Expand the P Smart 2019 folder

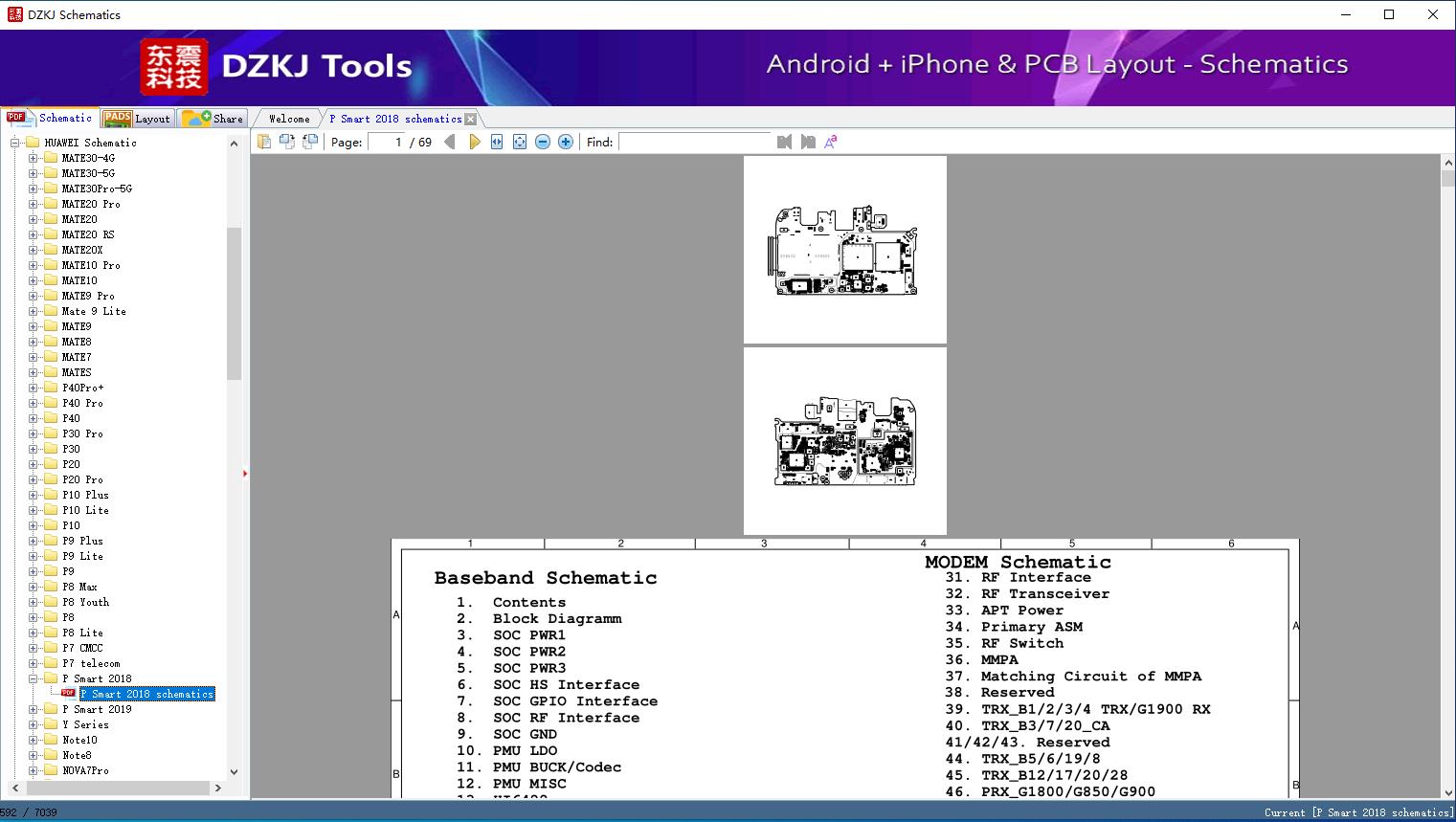tap(34, 709)
